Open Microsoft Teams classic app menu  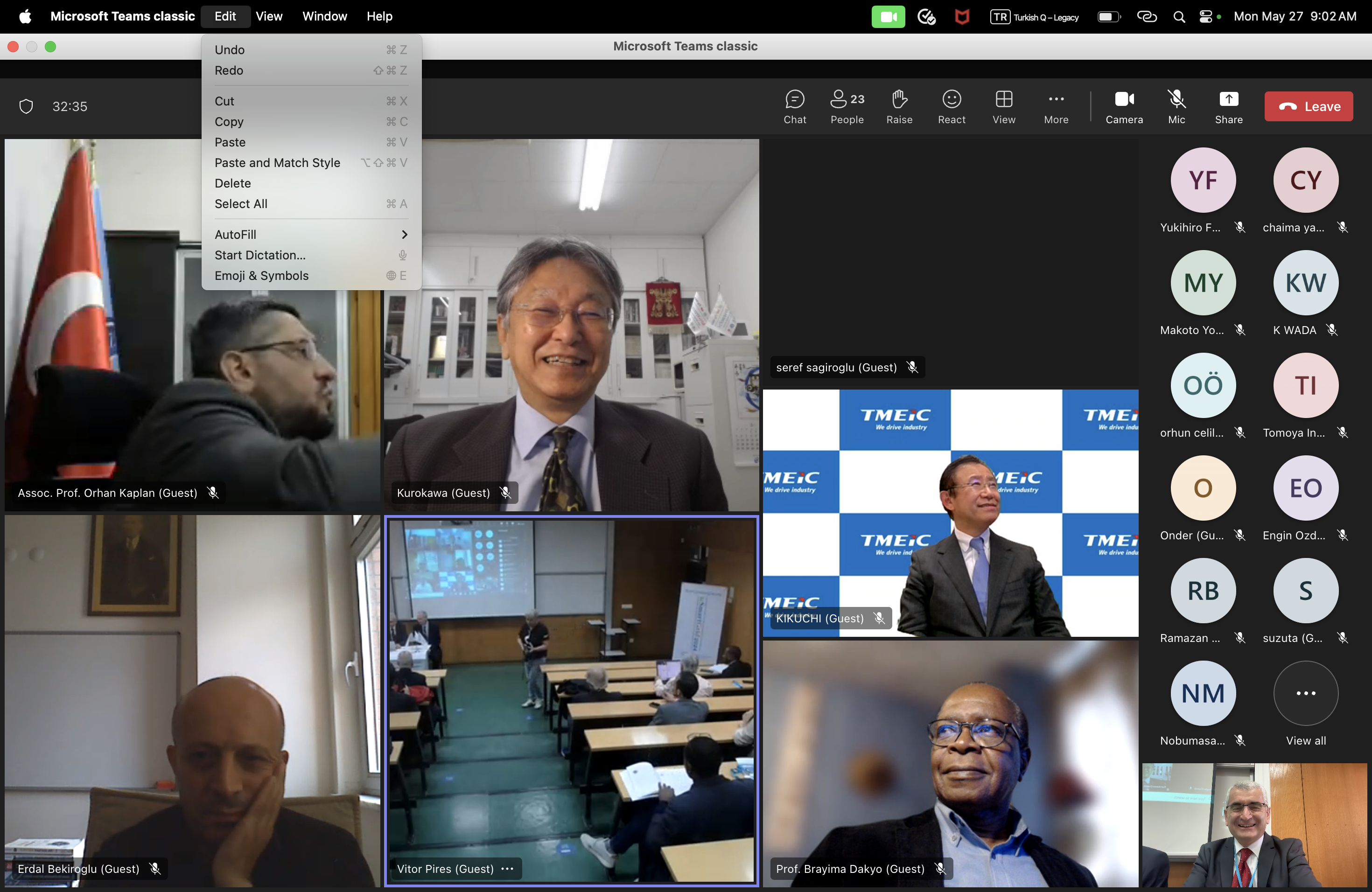[122, 16]
